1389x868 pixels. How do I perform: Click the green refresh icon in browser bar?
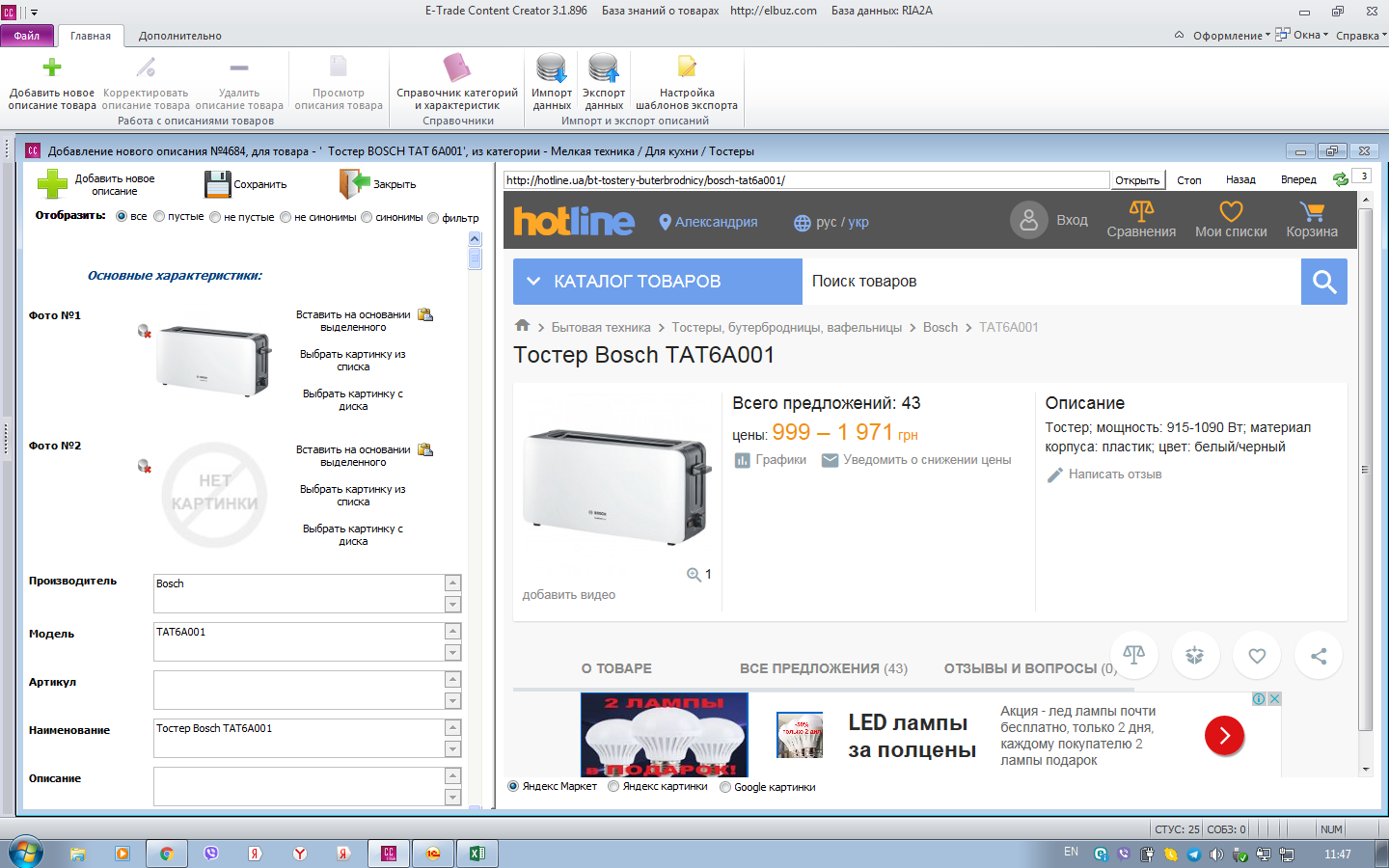(x=1340, y=179)
